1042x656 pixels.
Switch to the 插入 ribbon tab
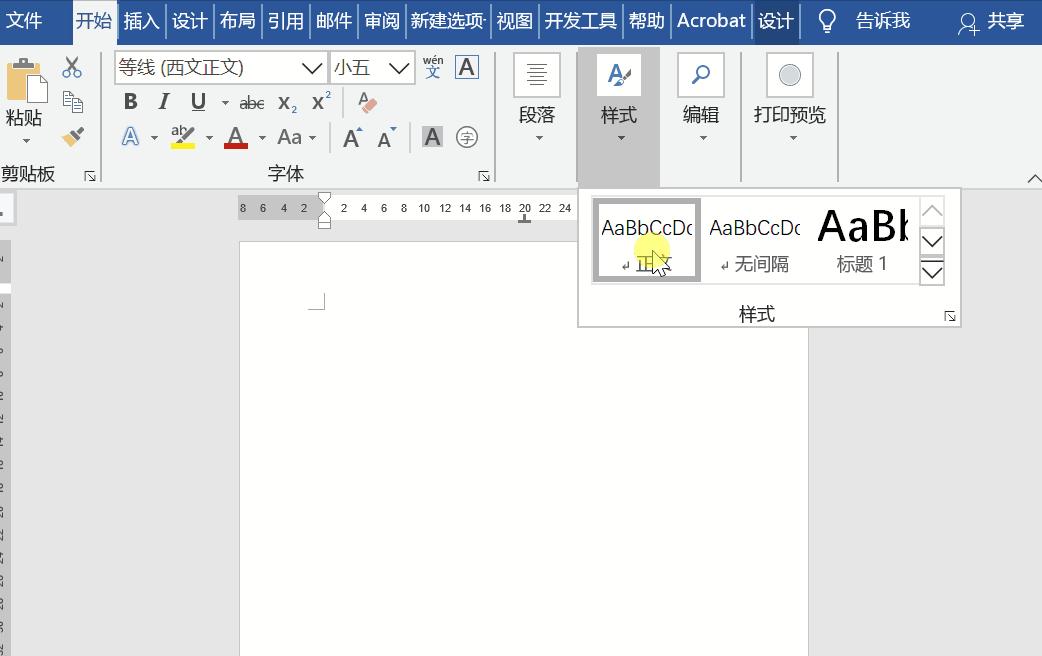(x=140, y=20)
